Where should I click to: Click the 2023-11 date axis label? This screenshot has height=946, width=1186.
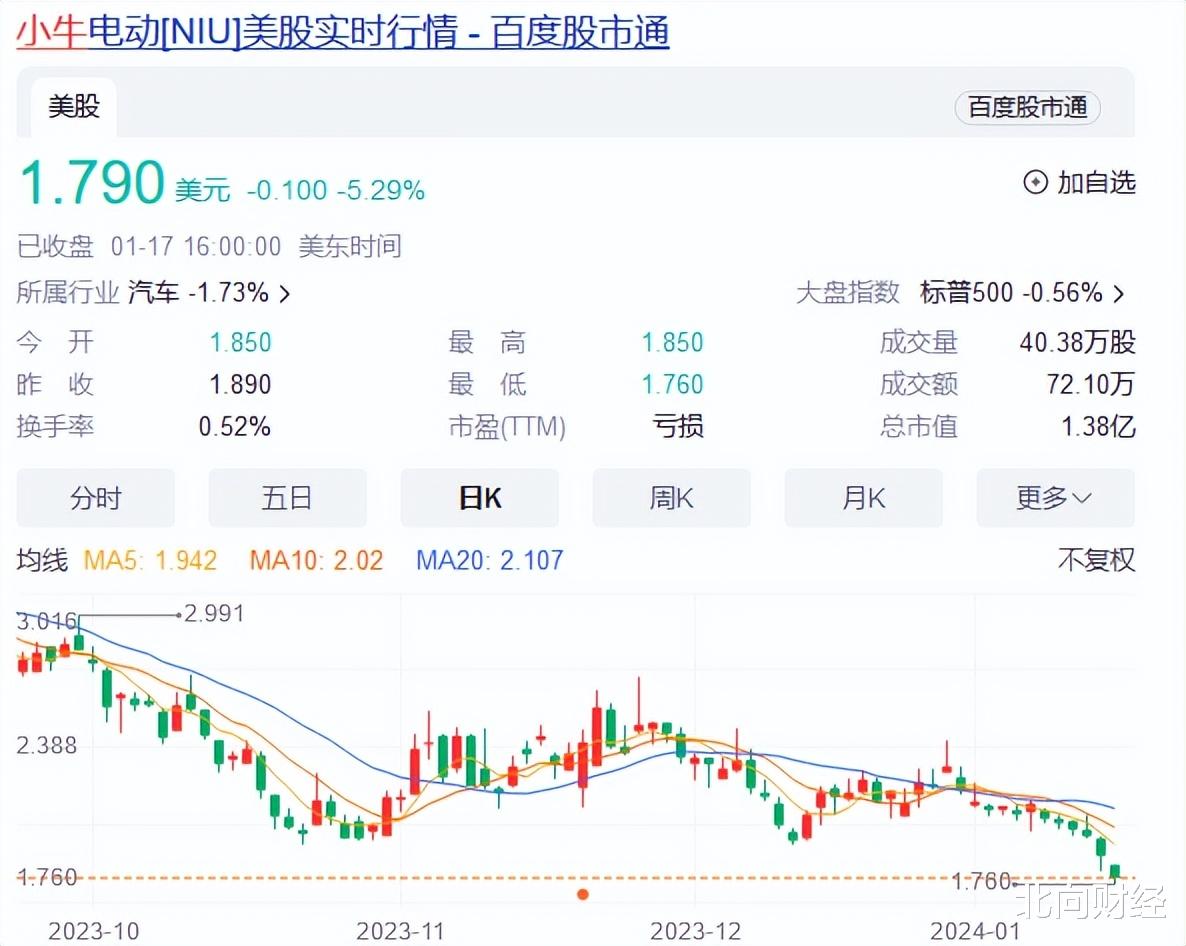click(x=400, y=931)
